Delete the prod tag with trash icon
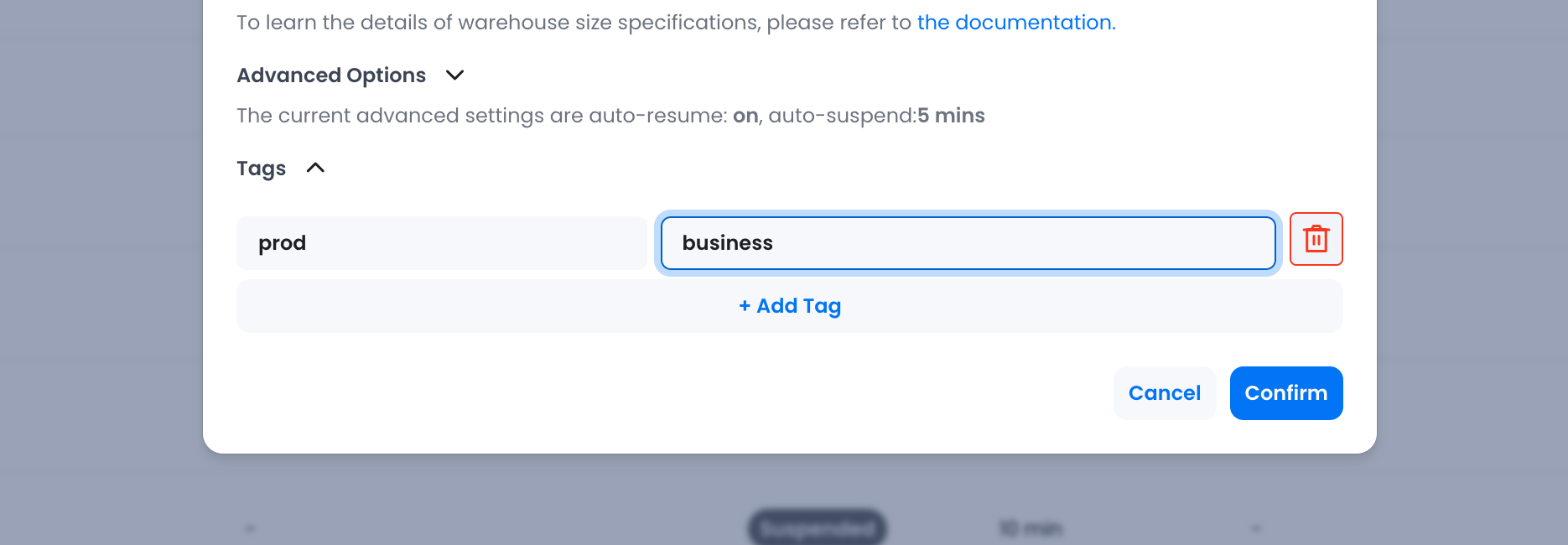The height and width of the screenshot is (545, 1568). (x=1316, y=240)
